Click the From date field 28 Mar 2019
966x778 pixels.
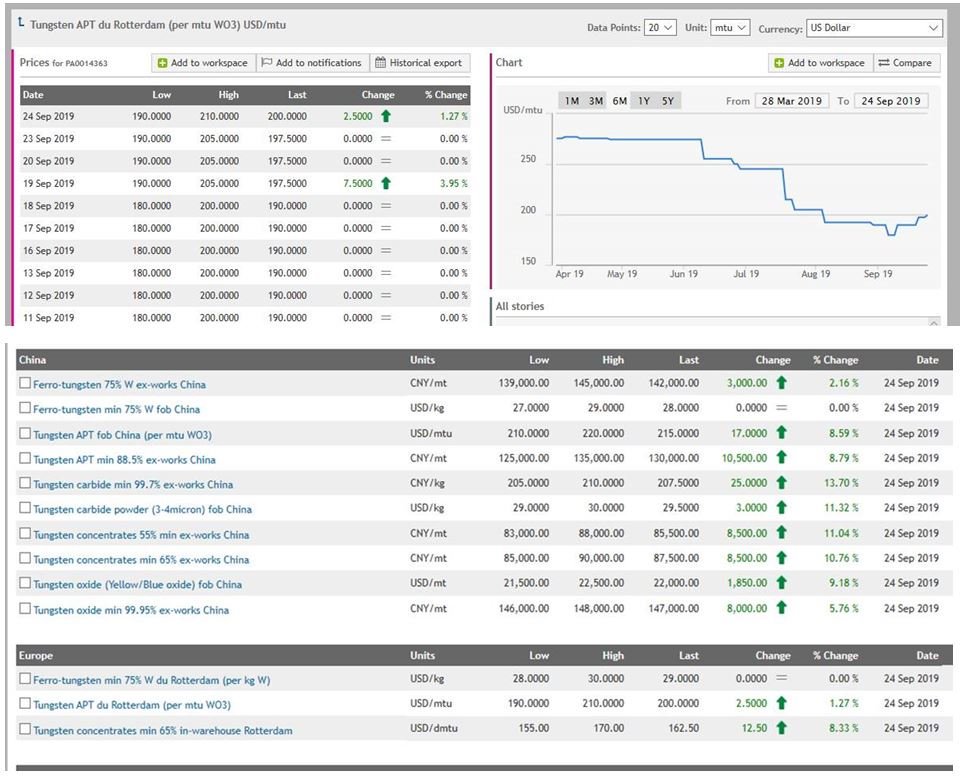pyautogui.click(x=792, y=101)
